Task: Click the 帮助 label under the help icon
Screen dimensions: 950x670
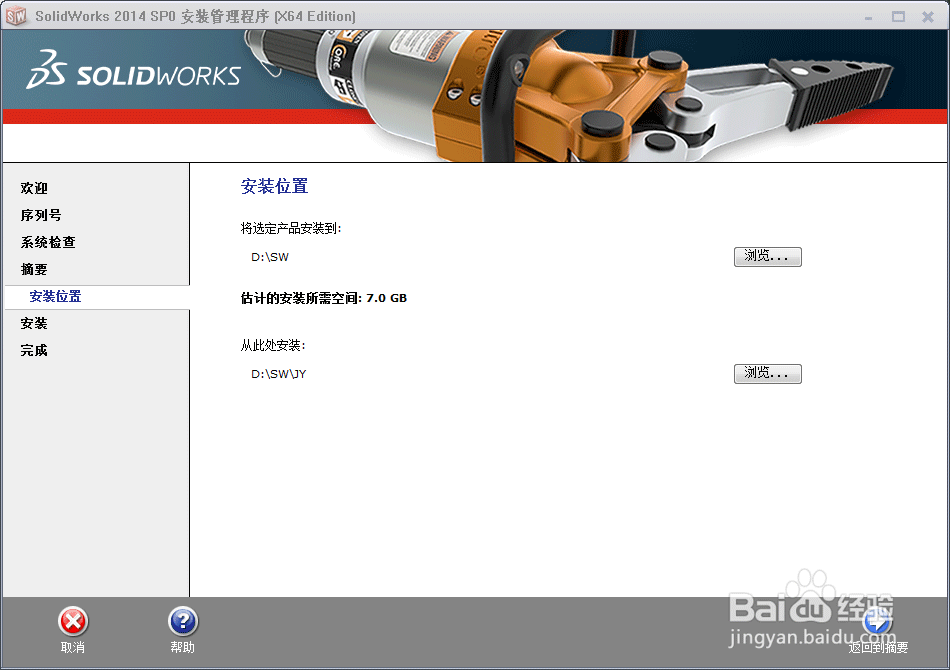Action: 182,648
